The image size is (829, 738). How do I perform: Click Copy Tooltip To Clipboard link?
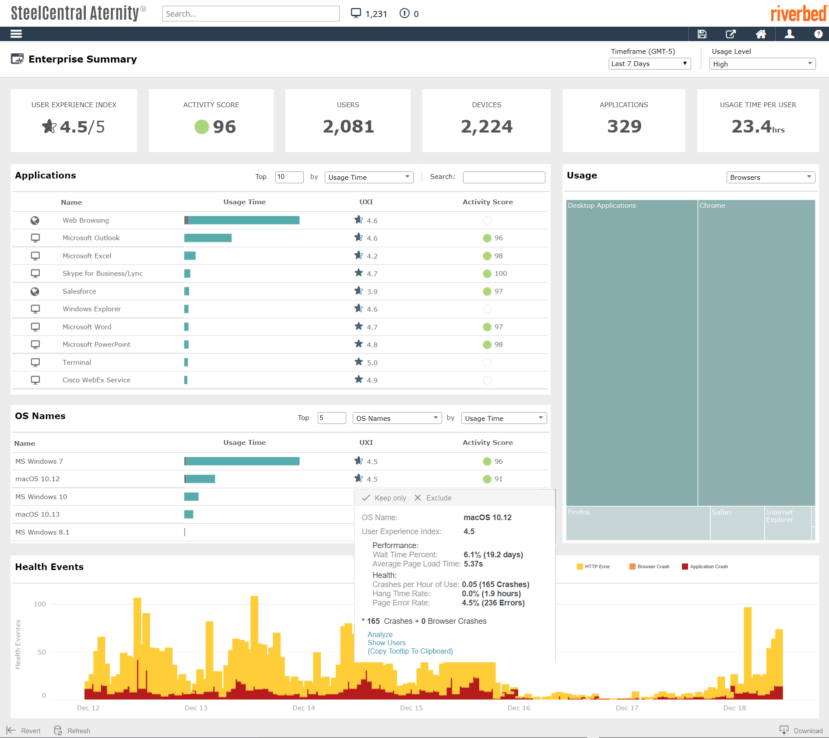tap(410, 651)
